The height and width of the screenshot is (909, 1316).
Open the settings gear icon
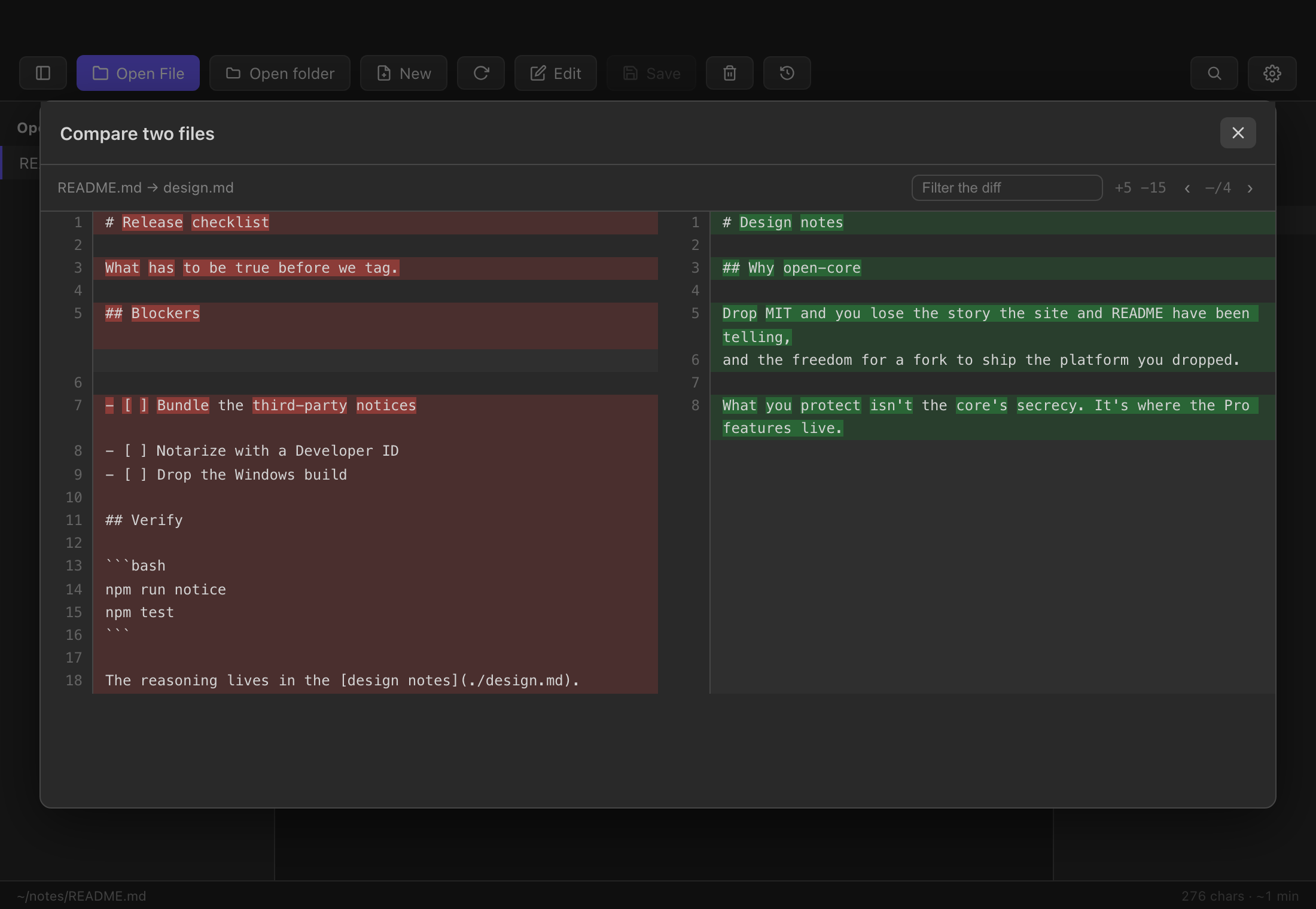(1272, 73)
